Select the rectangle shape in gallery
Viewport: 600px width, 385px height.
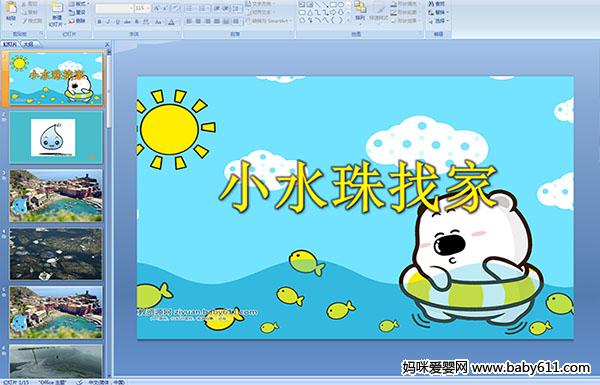(334, 4)
